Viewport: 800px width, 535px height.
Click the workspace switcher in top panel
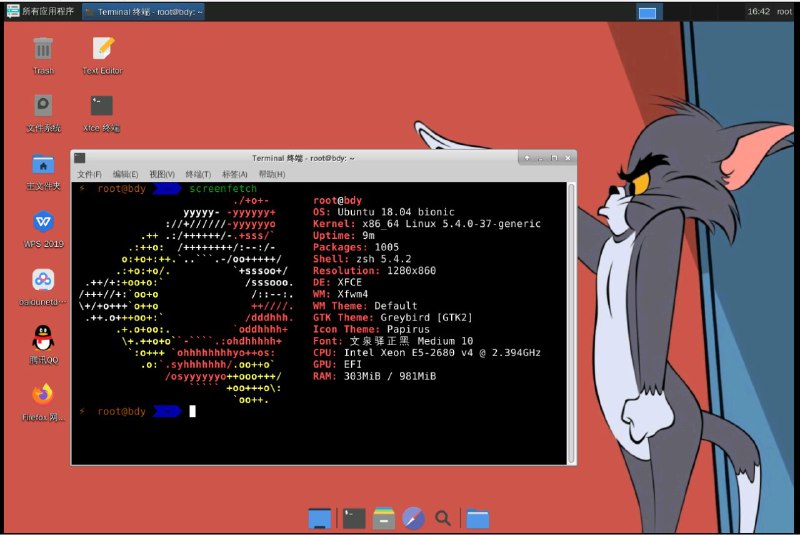[x=647, y=13]
